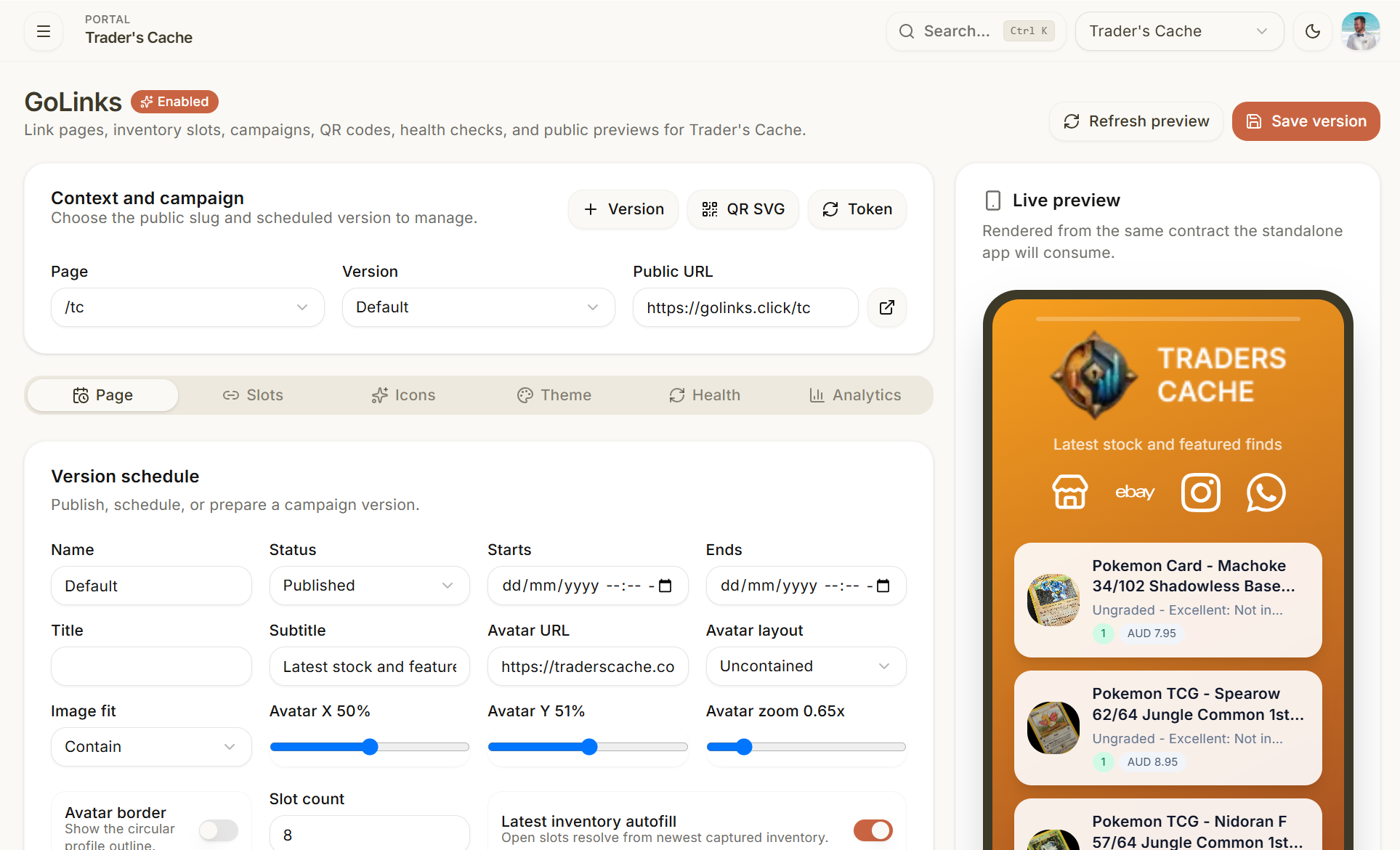The image size is (1400, 850).
Task: Open the hamburger navigation menu
Action: coord(44,31)
